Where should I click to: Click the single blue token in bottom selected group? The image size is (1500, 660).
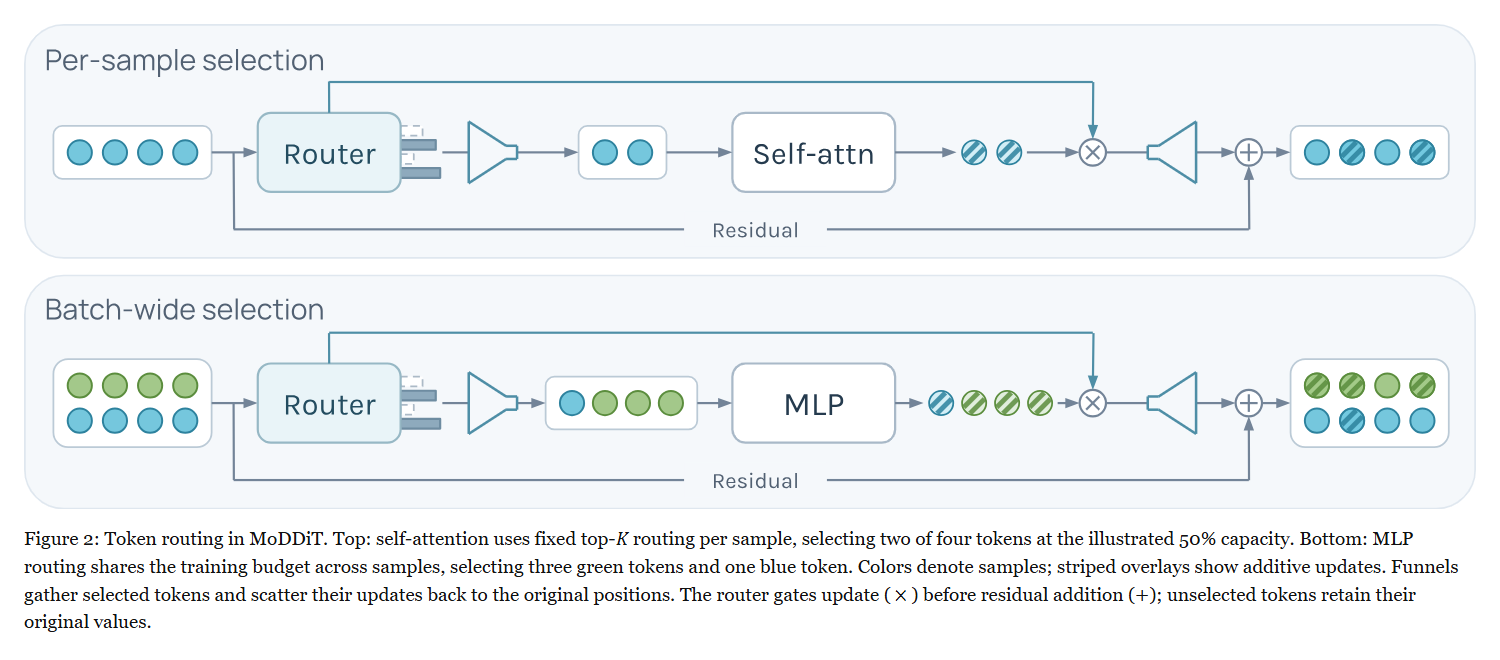(x=572, y=404)
